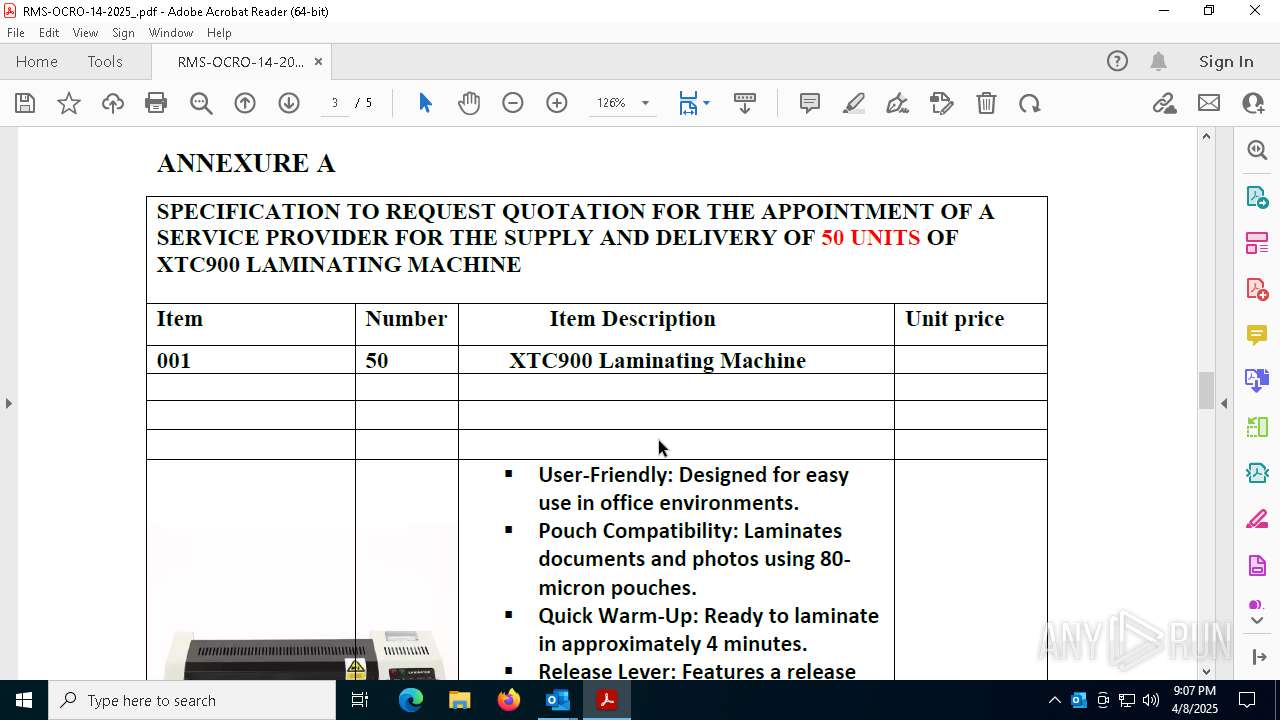Viewport: 1280px width, 720px height.
Task: Click the taskbar search box
Action: click(192, 700)
